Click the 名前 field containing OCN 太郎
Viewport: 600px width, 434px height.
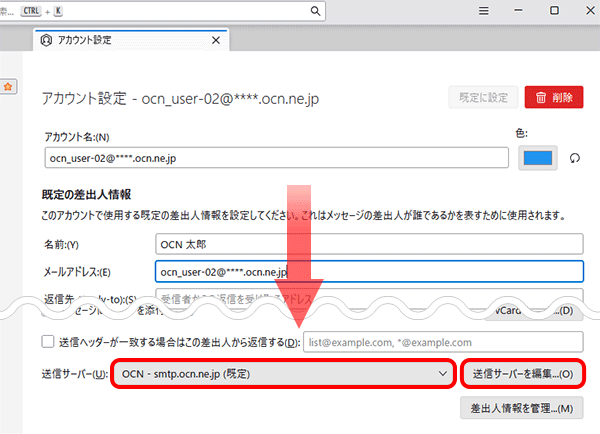pos(368,244)
